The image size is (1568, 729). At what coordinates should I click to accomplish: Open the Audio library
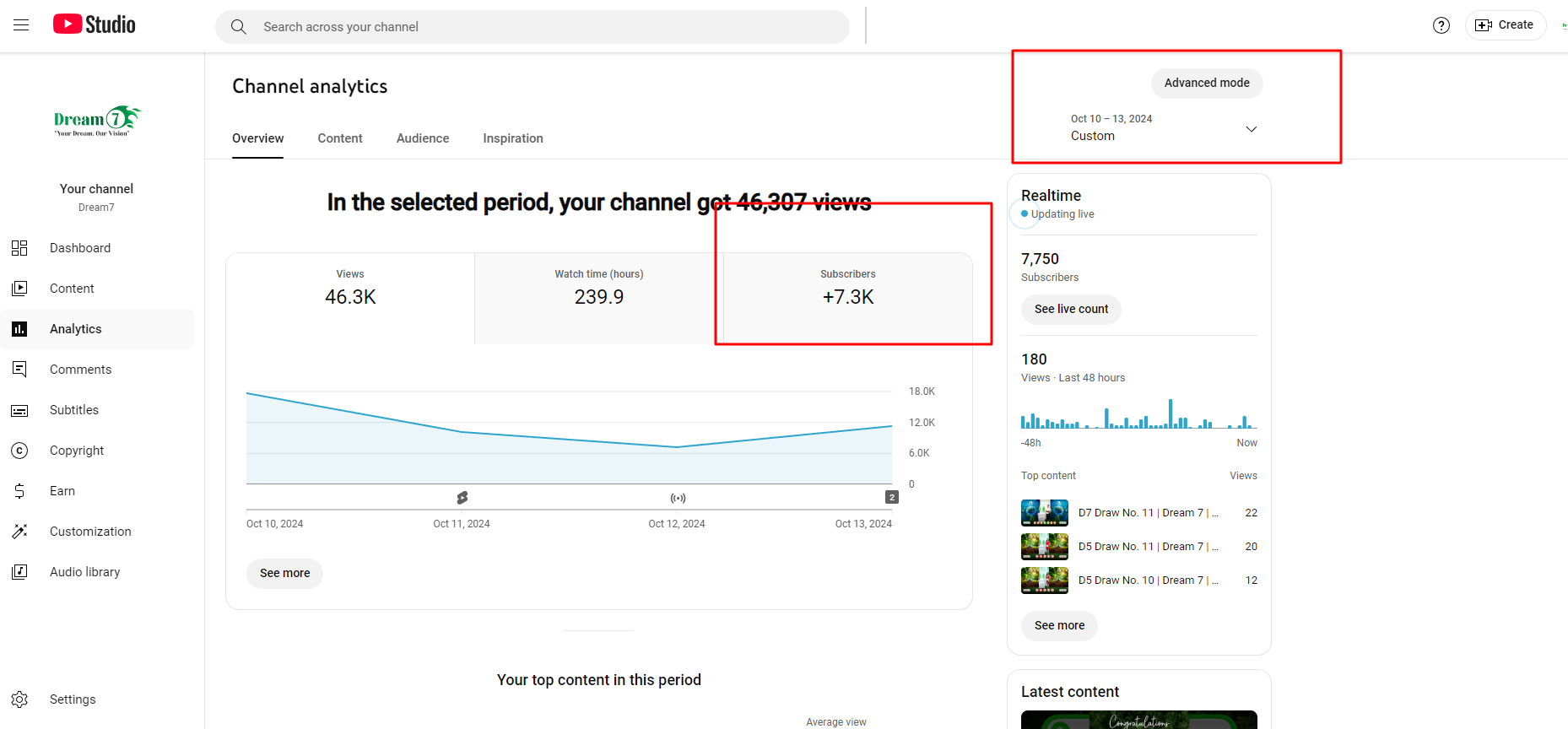pyautogui.click(x=84, y=572)
